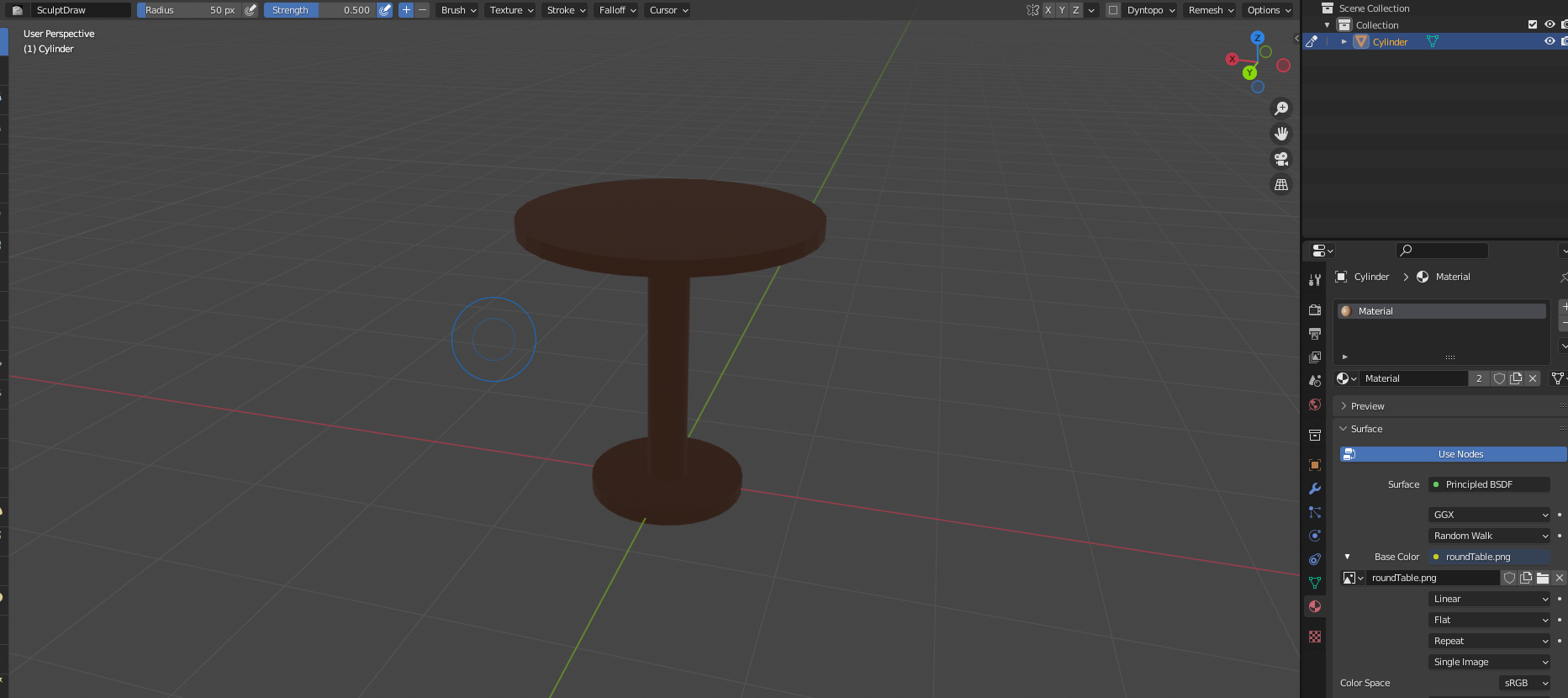Toggle strength pen pressure
The image size is (1568, 698).
pyautogui.click(x=385, y=10)
